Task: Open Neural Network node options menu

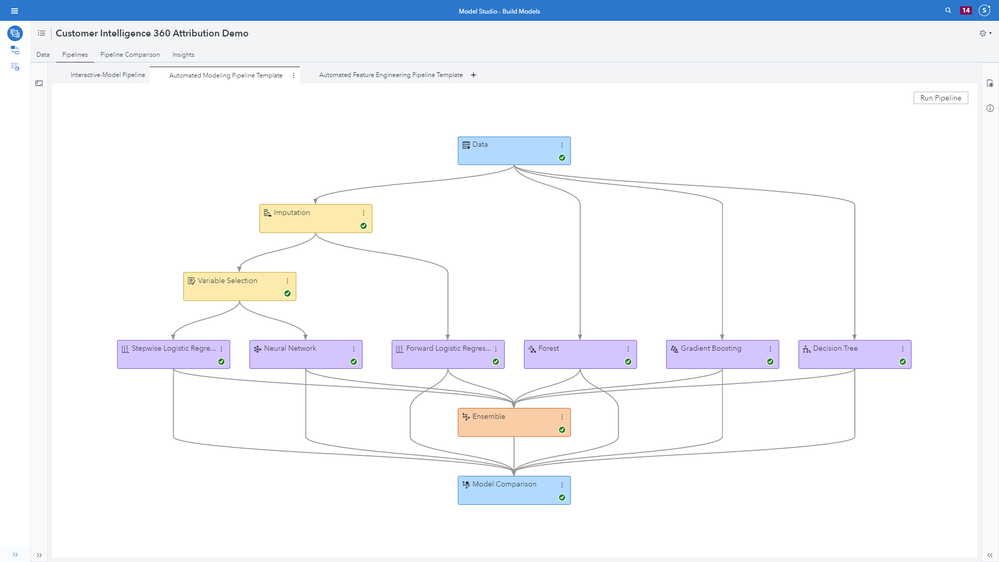Action: click(354, 349)
